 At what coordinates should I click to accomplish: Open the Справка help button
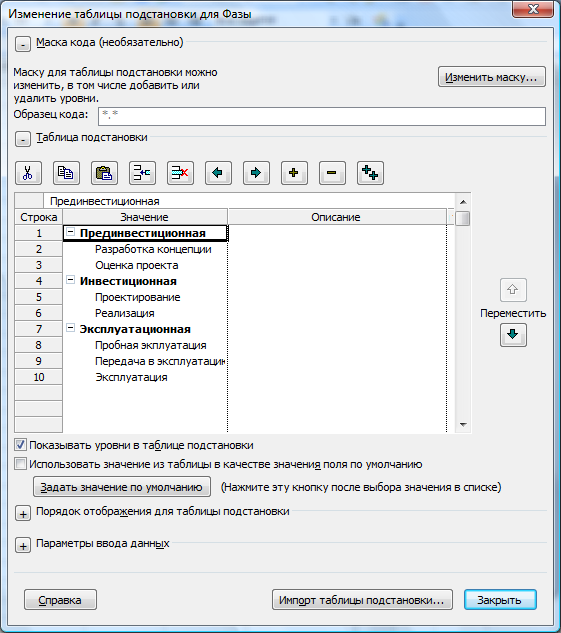(x=60, y=600)
